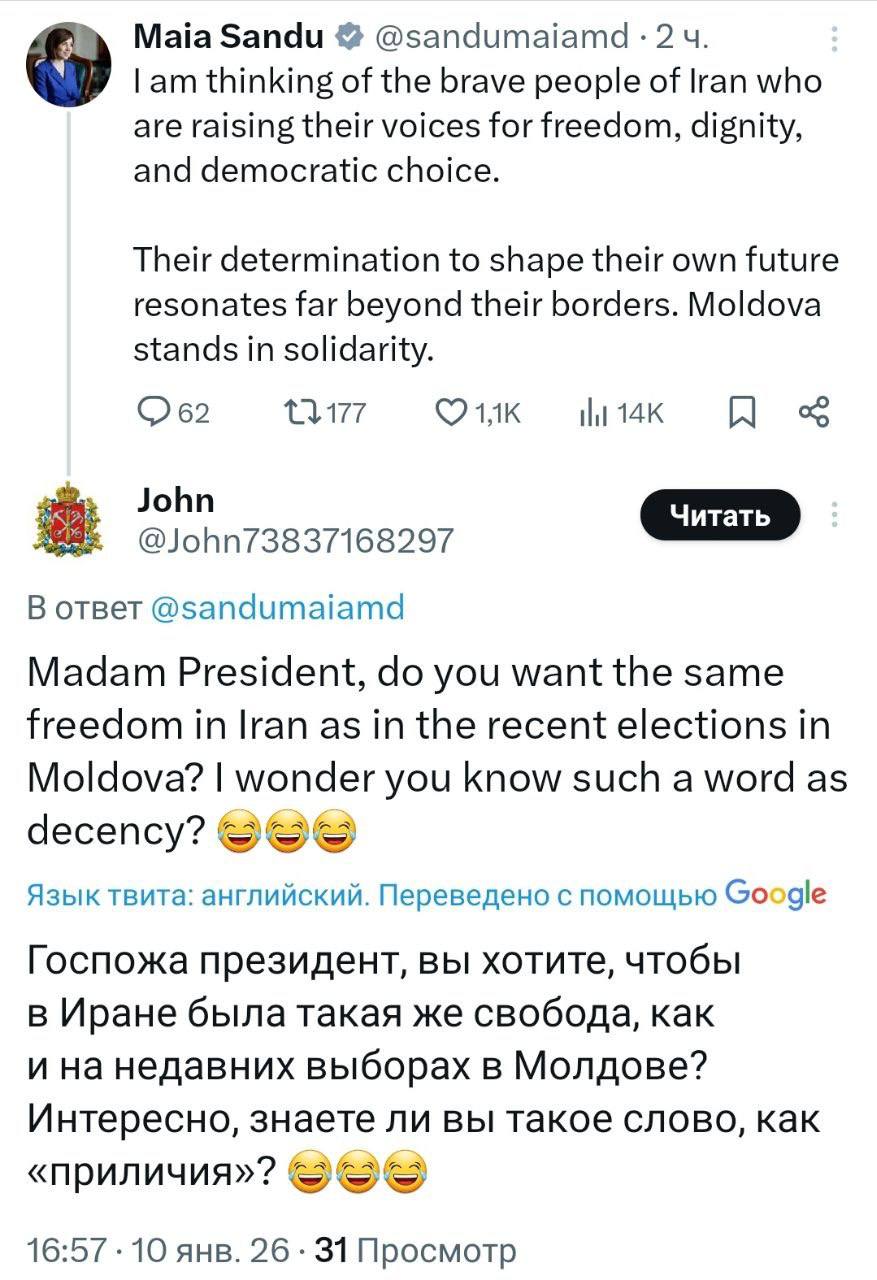
Task: Click the verified badge next to Maia Sandu
Action: (349, 38)
